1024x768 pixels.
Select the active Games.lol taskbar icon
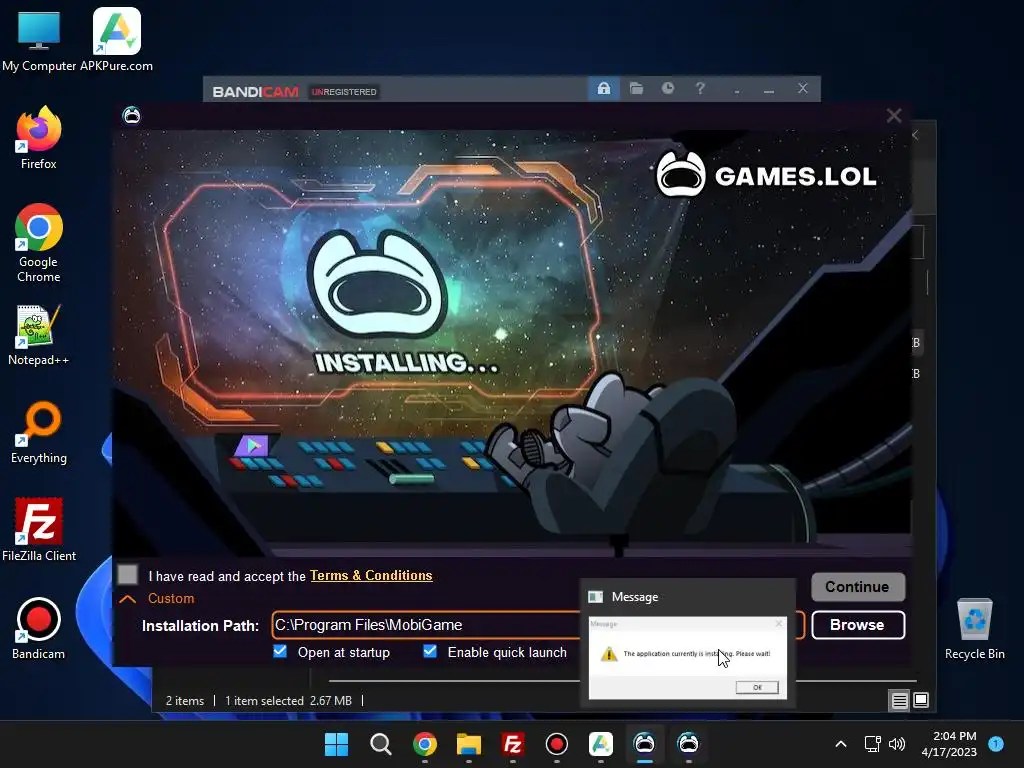[645, 744]
